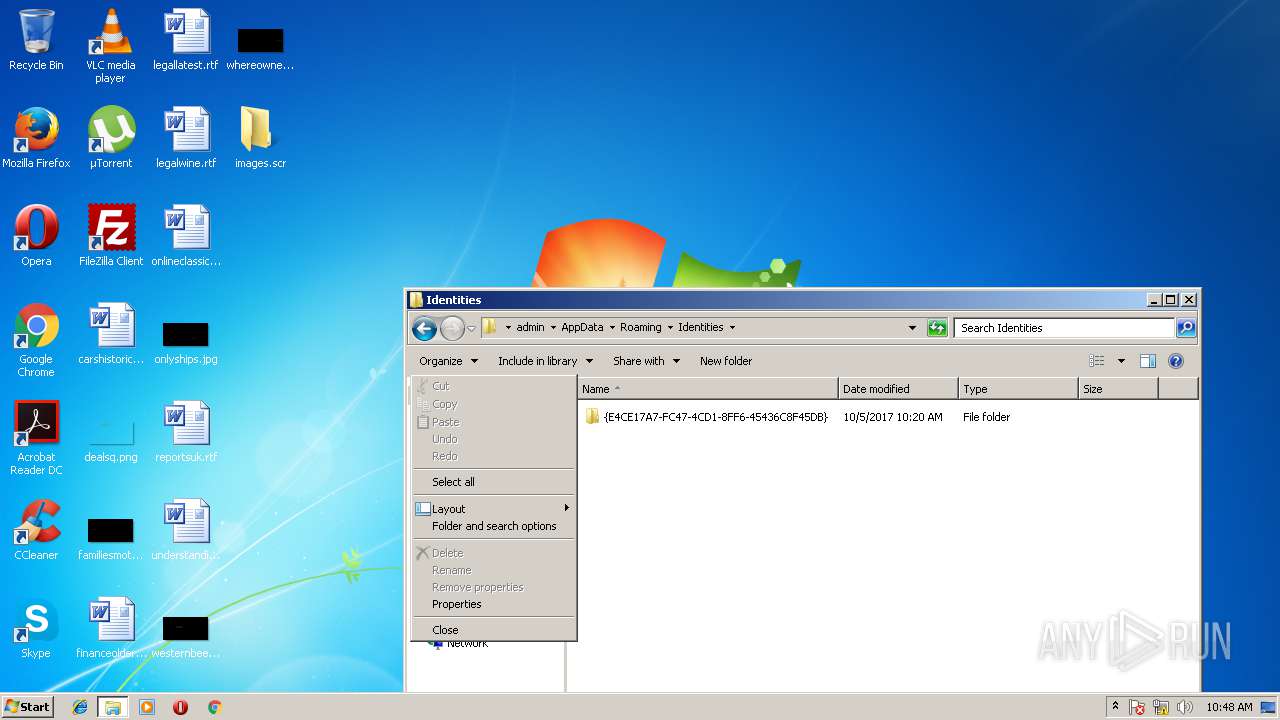
Task: Click the Explorer taskbar button
Action: pyautogui.click(x=113, y=707)
